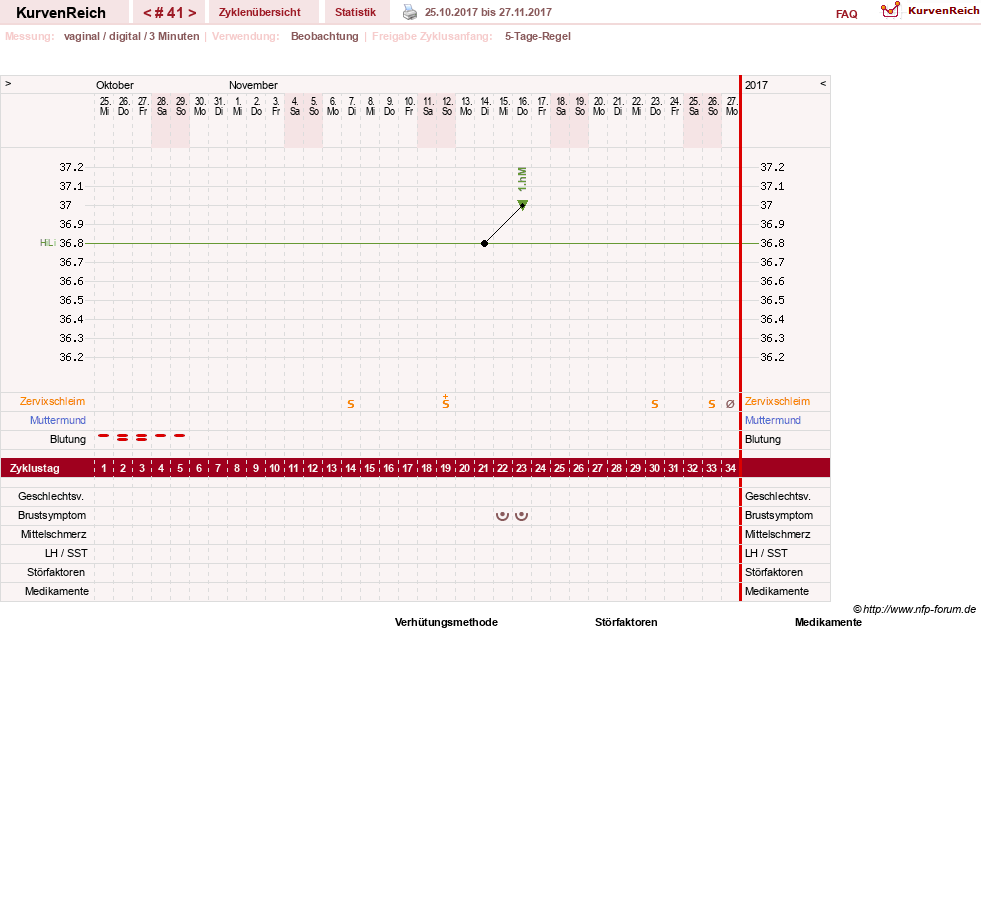The width and height of the screenshot is (981, 901).
Task: Click the 'LH / SST' label left of the chart
Action: 66,554
